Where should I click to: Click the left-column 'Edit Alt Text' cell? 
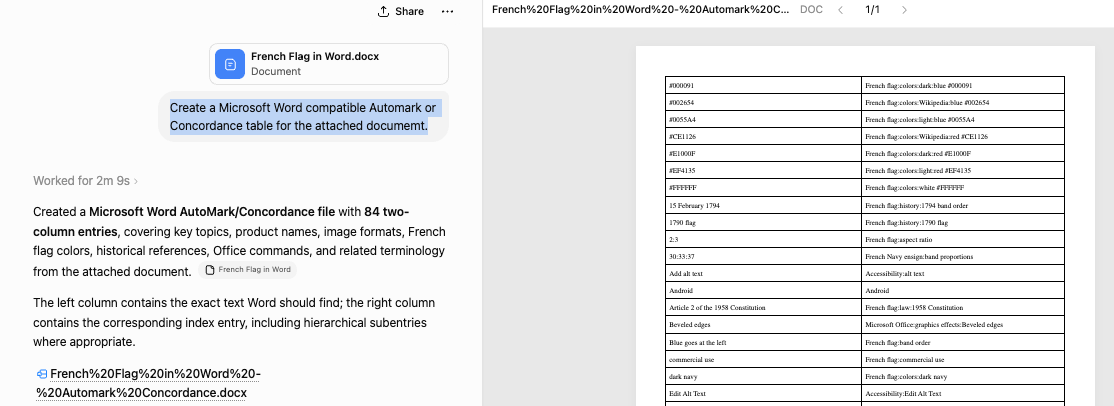(763, 393)
